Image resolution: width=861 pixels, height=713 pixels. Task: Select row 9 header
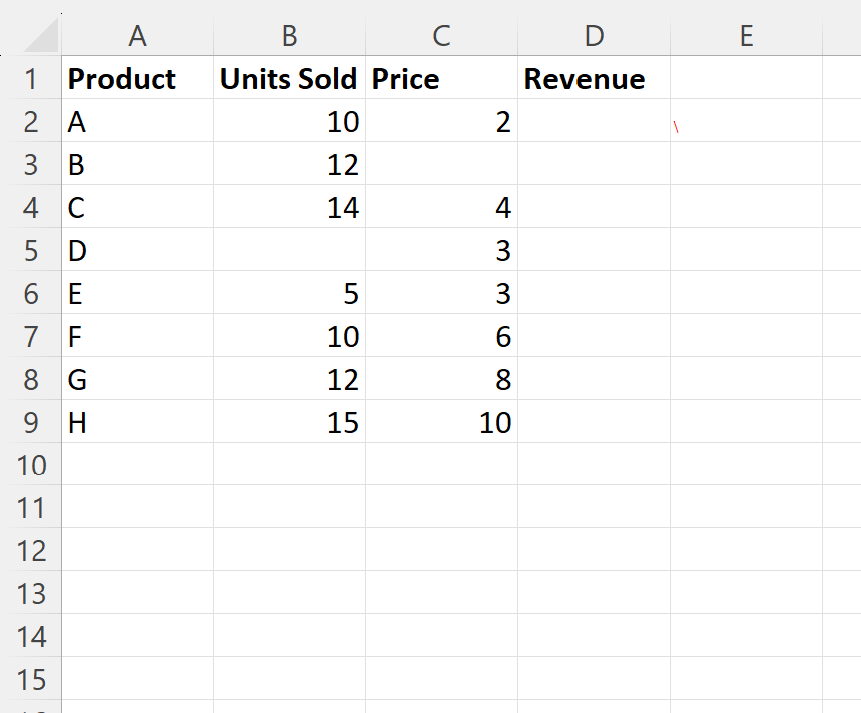coord(31,422)
